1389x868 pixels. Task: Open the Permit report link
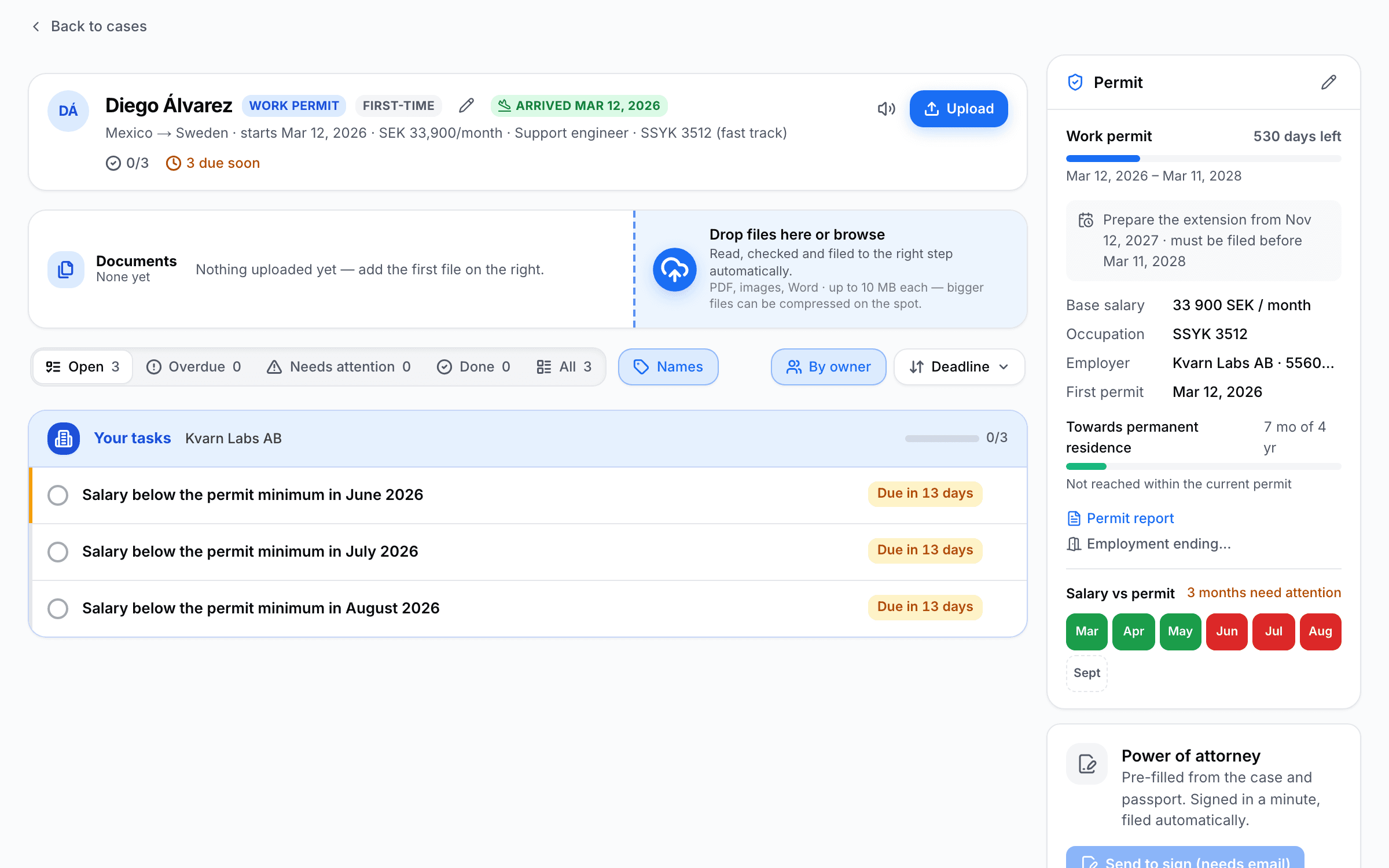point(1120,518)
